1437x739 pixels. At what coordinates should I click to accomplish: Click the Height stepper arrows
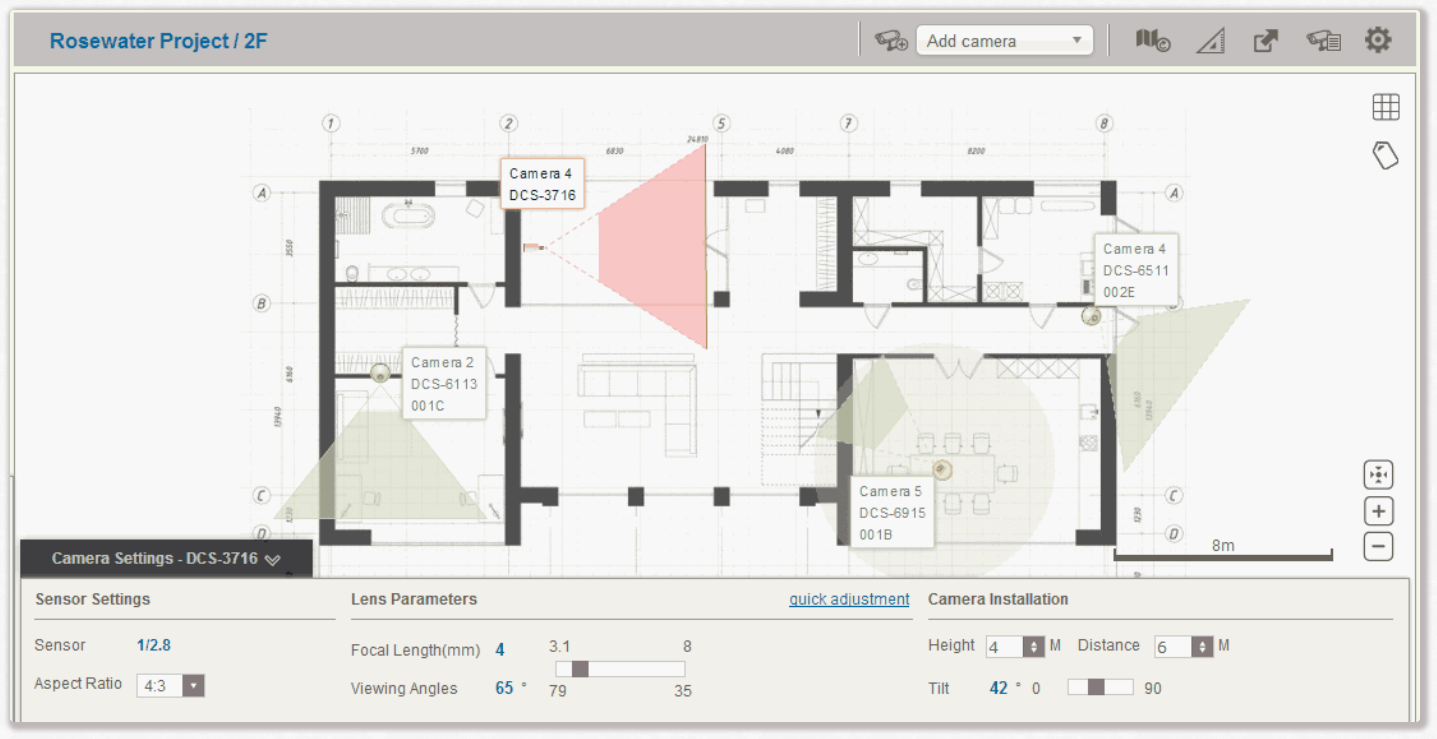(1033, 647)
